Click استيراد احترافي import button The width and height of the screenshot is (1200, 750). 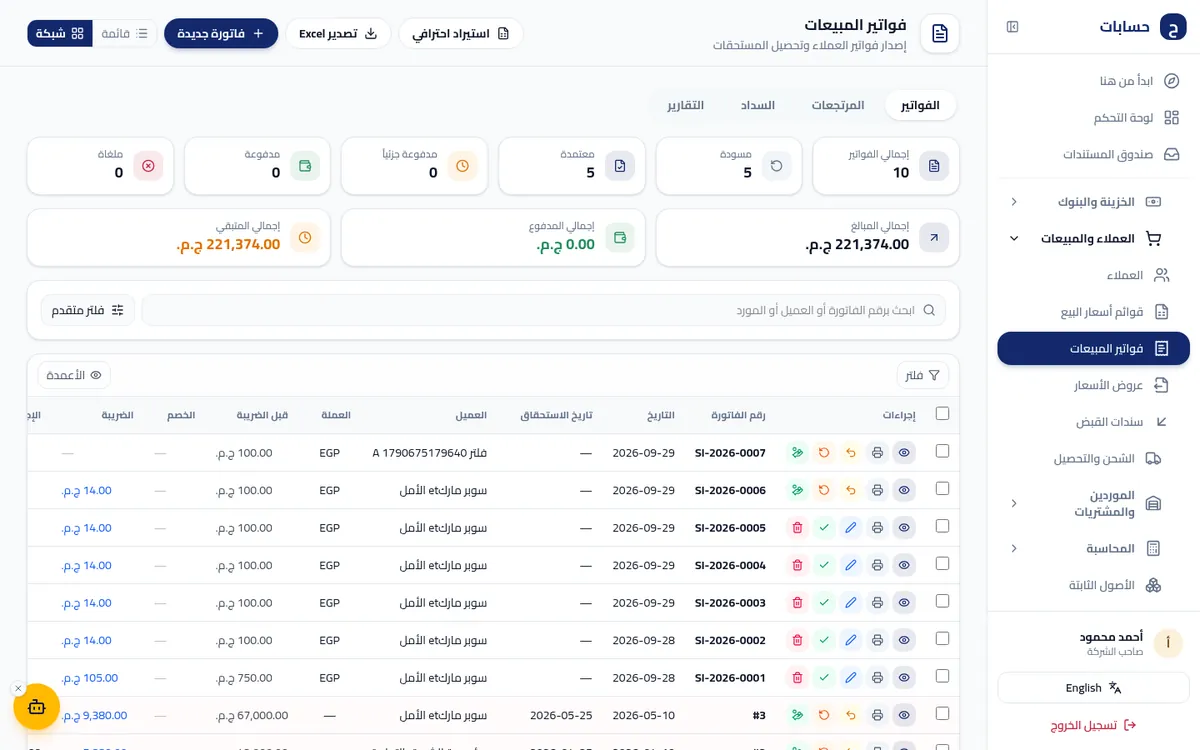461,33
